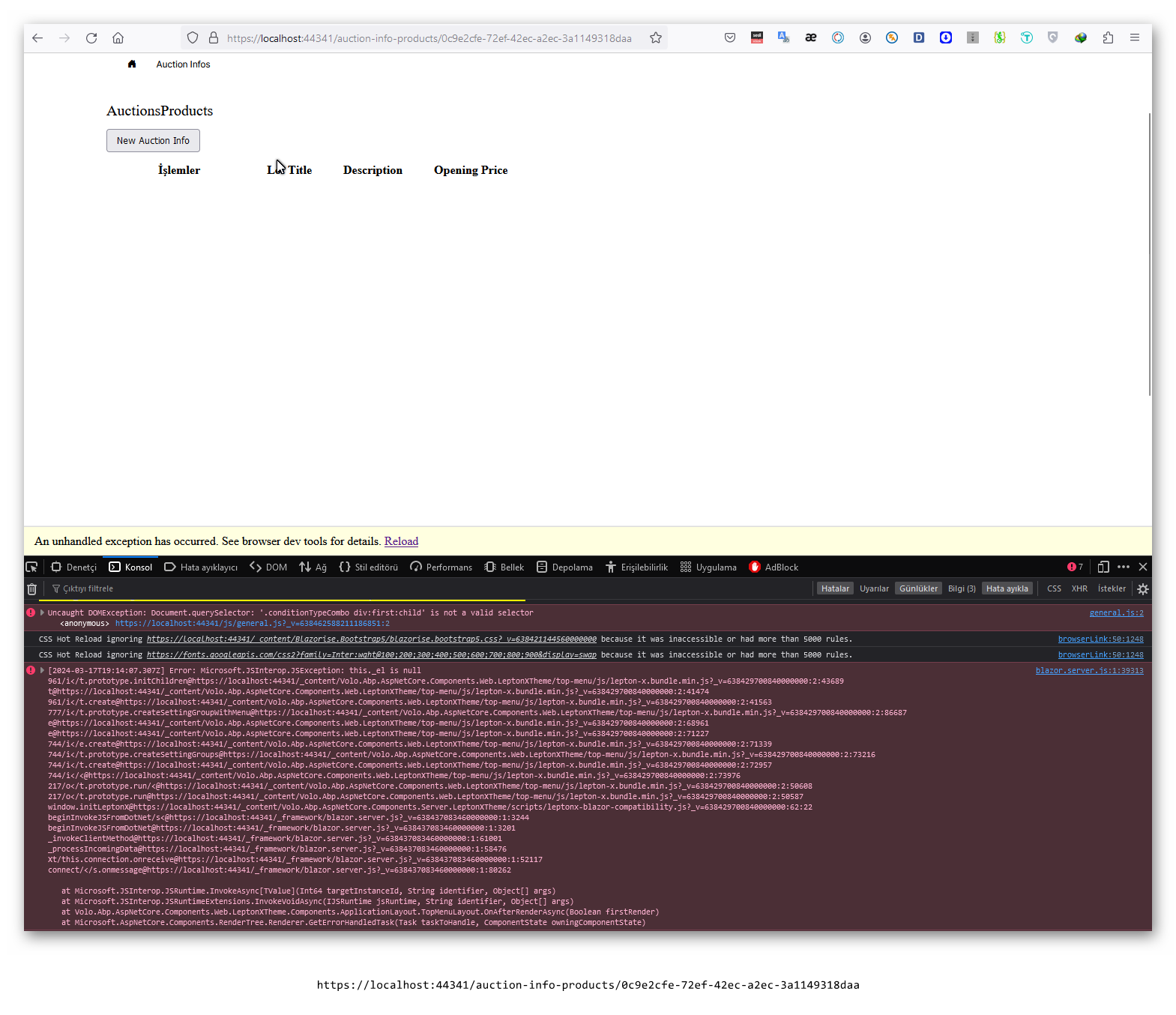Switch to the Denetçi DevTools tab
The image size is (1176, 1015).
[74, 567]
